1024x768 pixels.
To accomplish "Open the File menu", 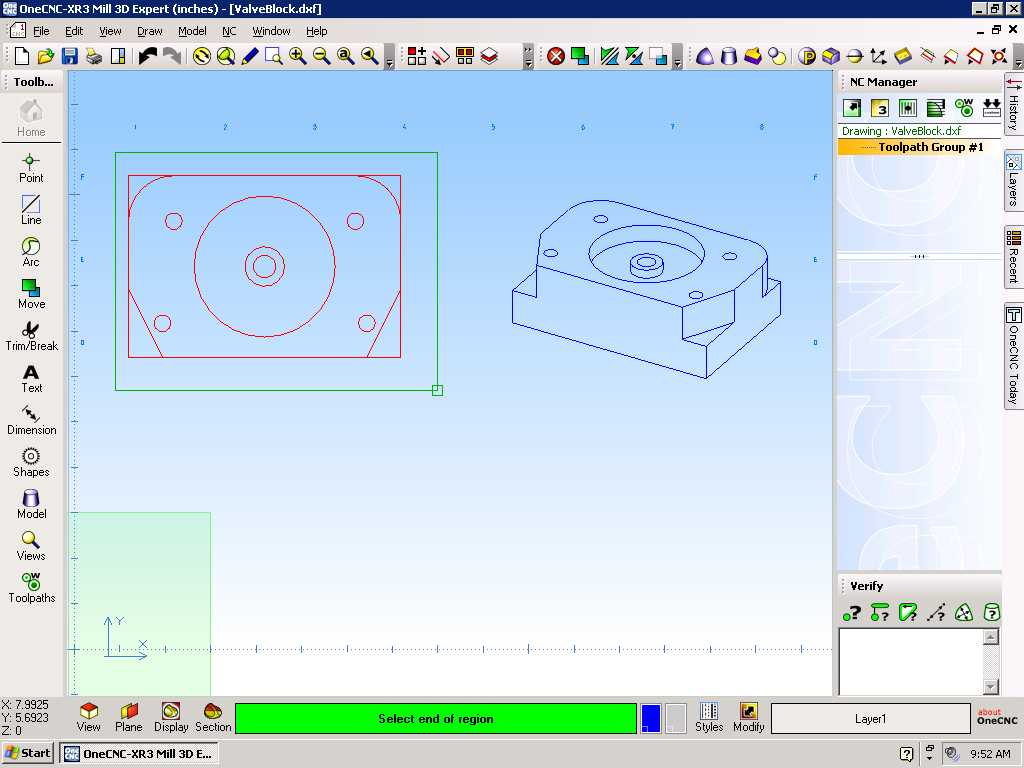I will 41,31.
